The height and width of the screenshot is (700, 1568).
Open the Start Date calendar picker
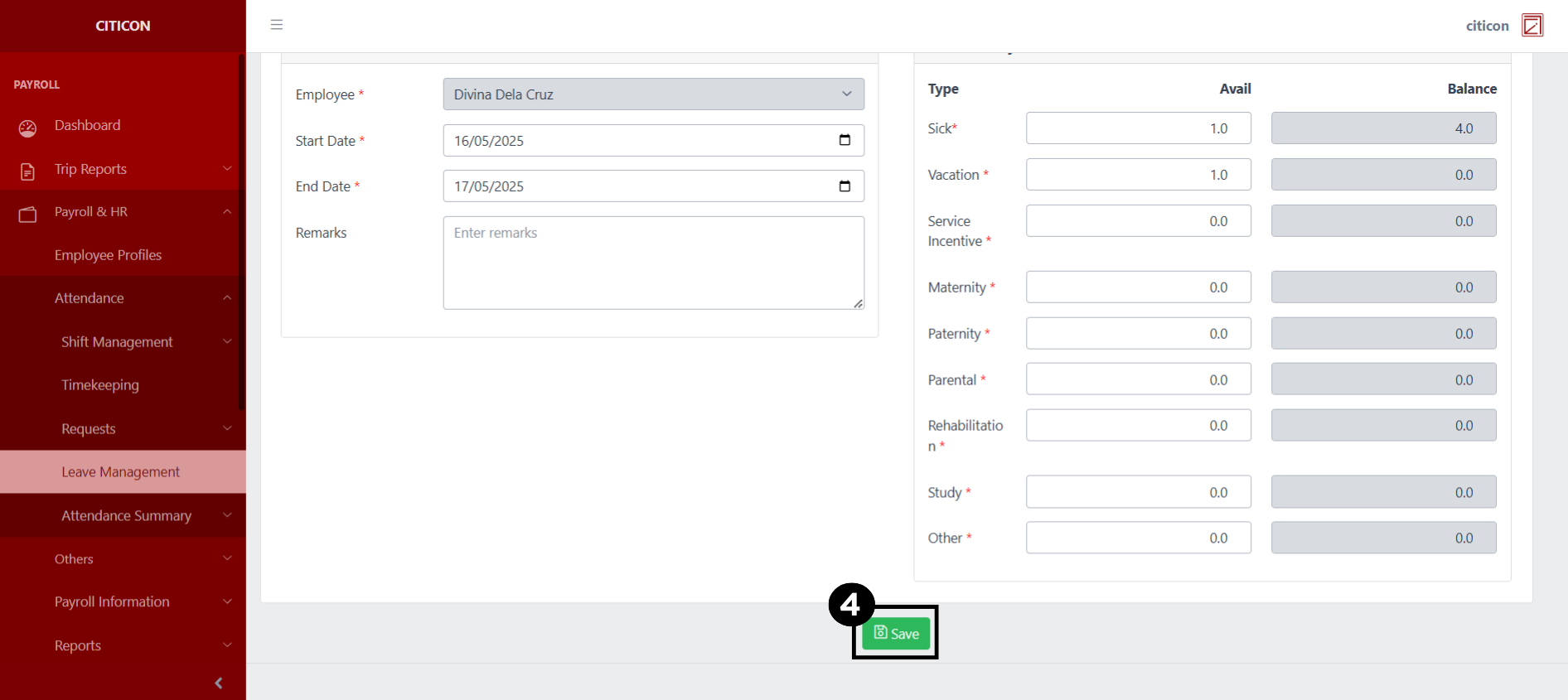point(844,140)
